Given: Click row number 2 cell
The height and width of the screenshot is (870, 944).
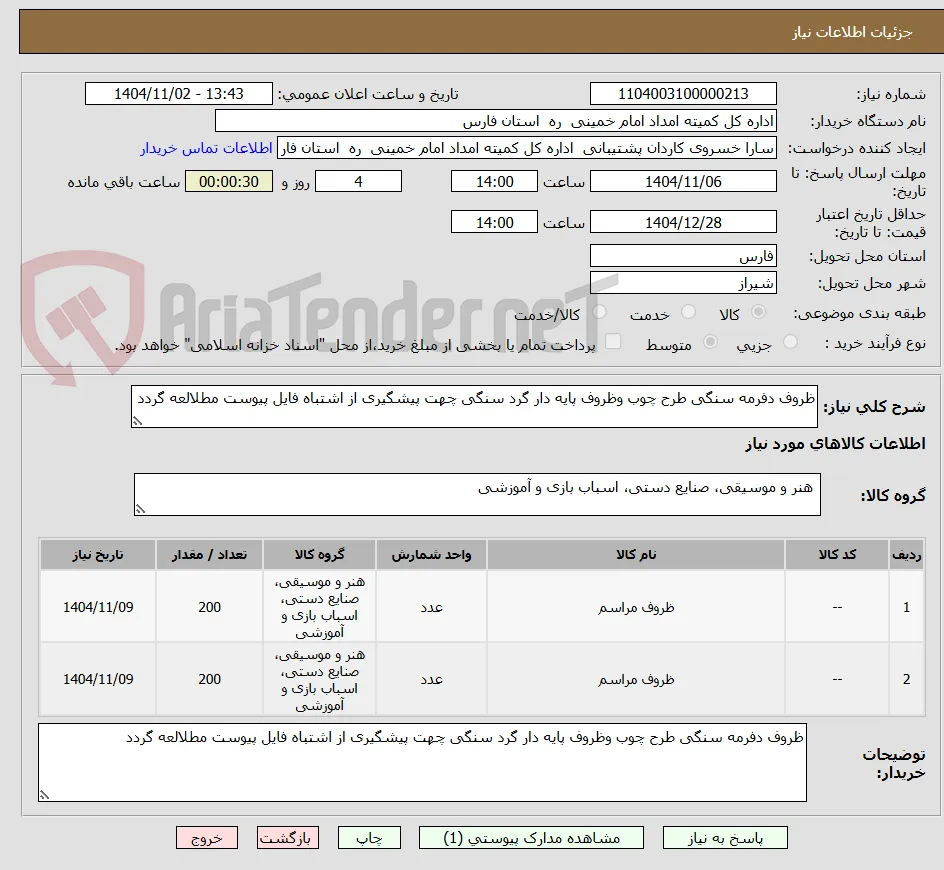Looking at the screenshot, I should (x=907, y=679).
